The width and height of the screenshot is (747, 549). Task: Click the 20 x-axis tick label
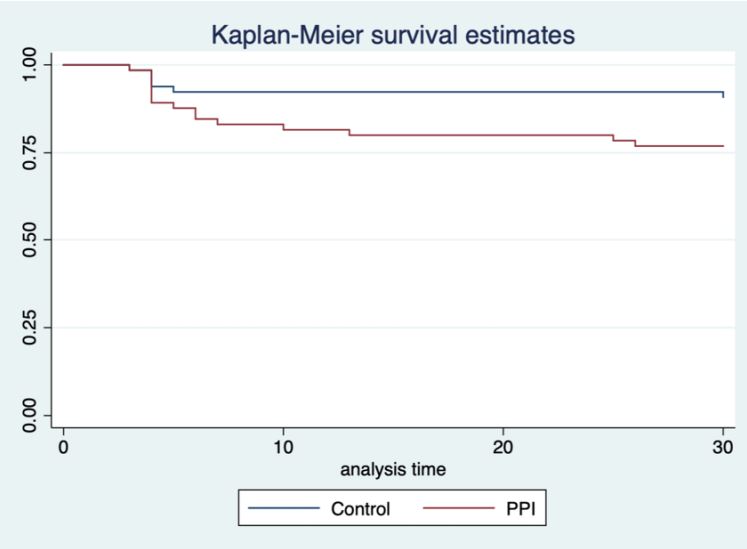click(x=503, y=445)
